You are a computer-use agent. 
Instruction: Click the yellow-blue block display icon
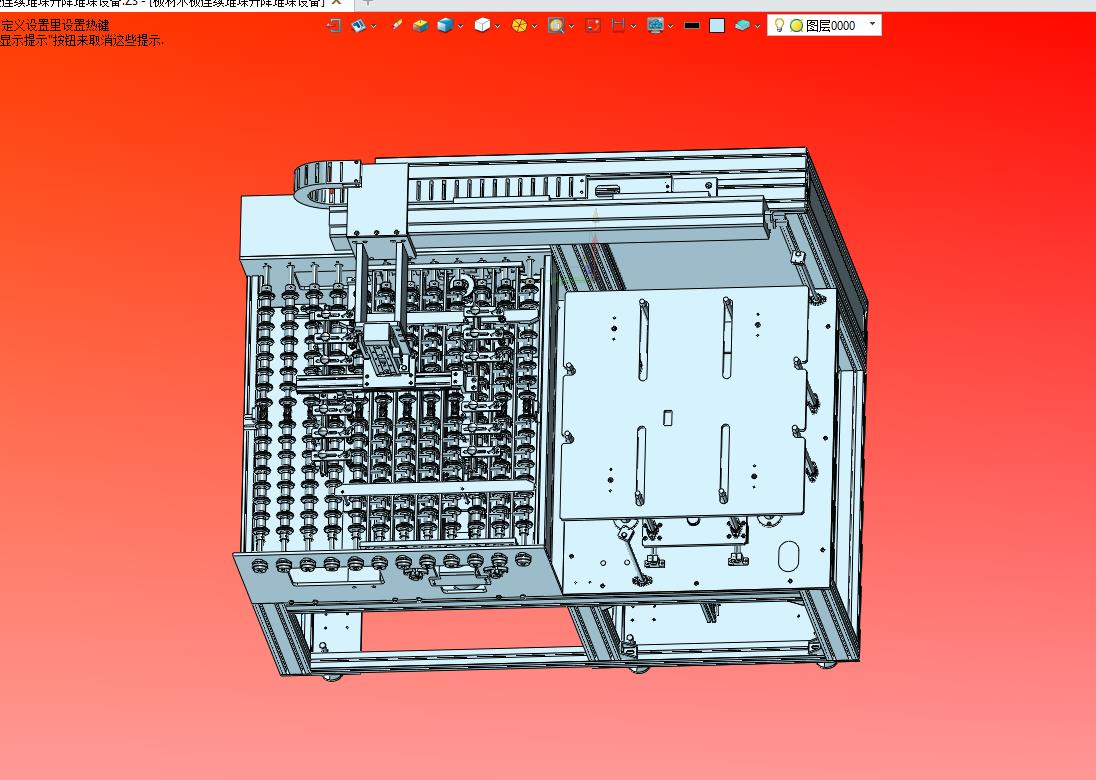[420, 26]
